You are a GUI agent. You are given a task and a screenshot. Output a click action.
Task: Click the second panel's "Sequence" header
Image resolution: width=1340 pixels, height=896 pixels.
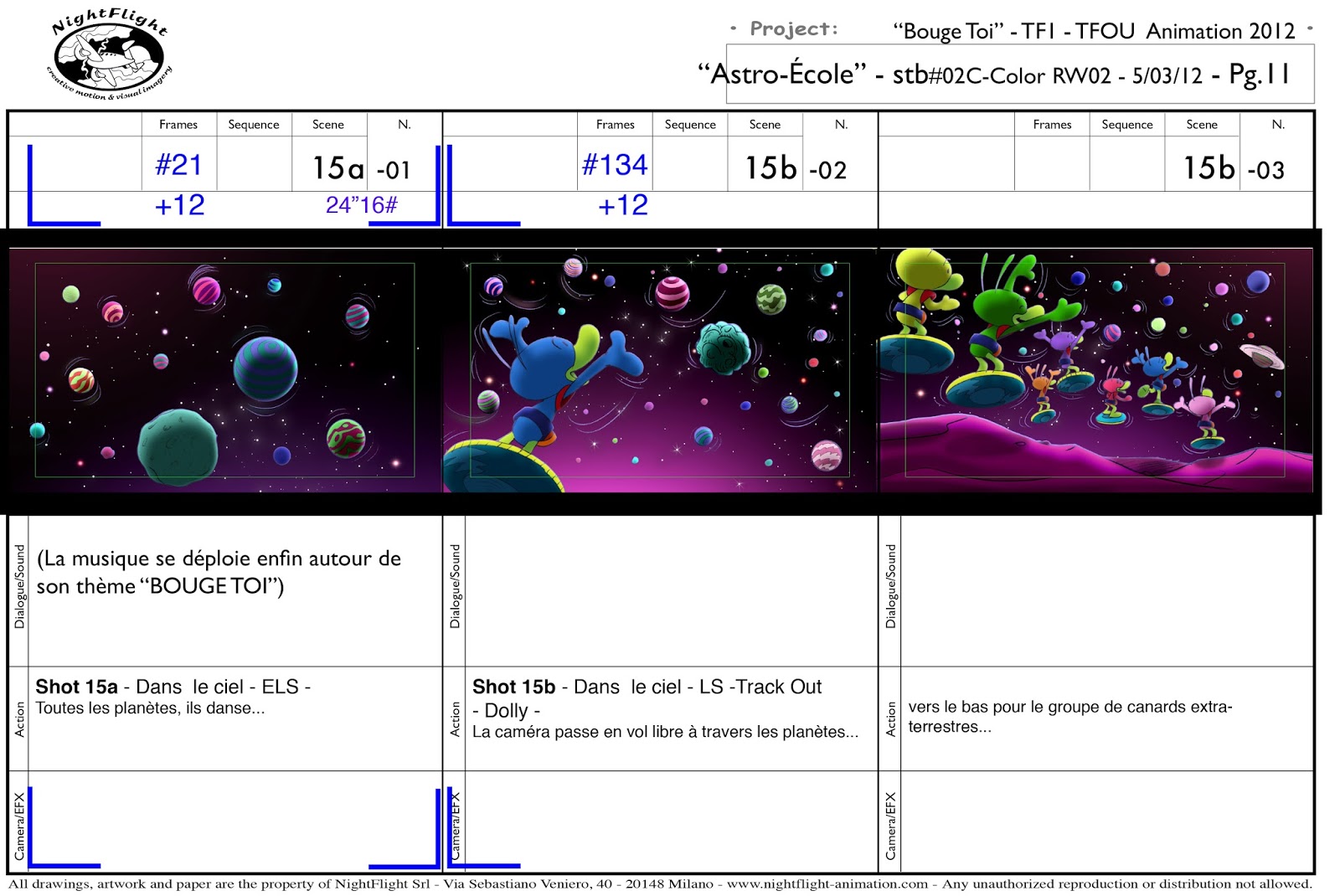pyautogui.click(x=690, y=124)
